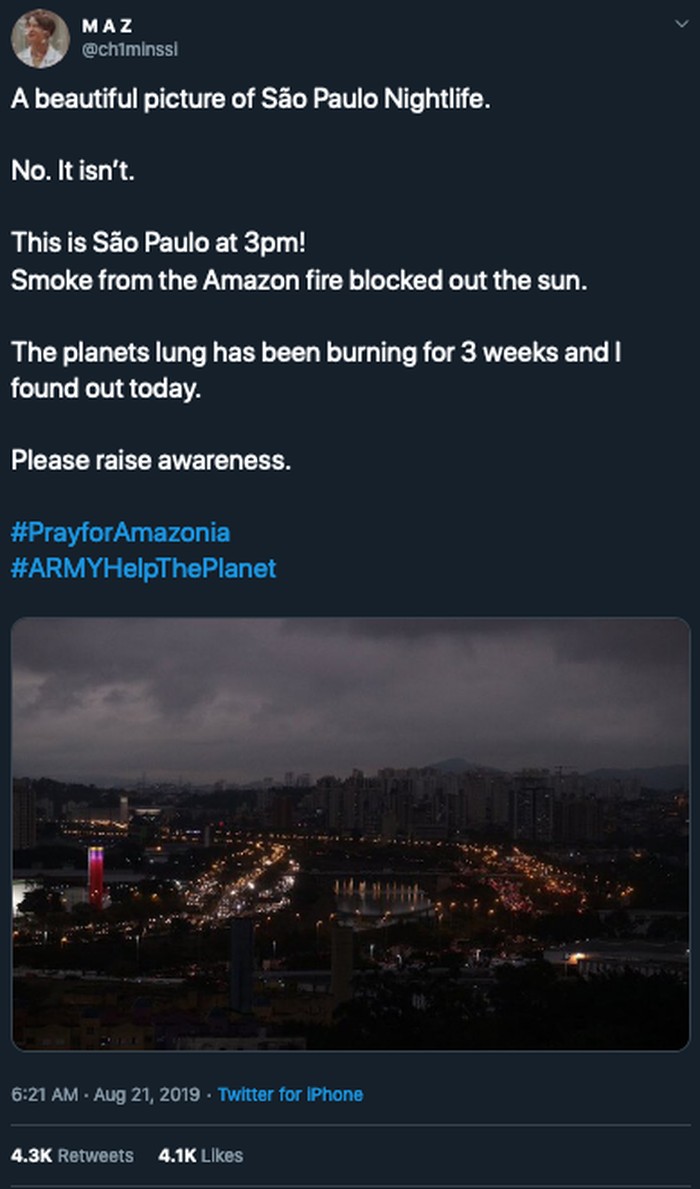Image resolution: width=700 pixels, height=1189 pixels.
Task: Click the "Smoke from the Amazon fire" sentence
Action: pos(299,279)
